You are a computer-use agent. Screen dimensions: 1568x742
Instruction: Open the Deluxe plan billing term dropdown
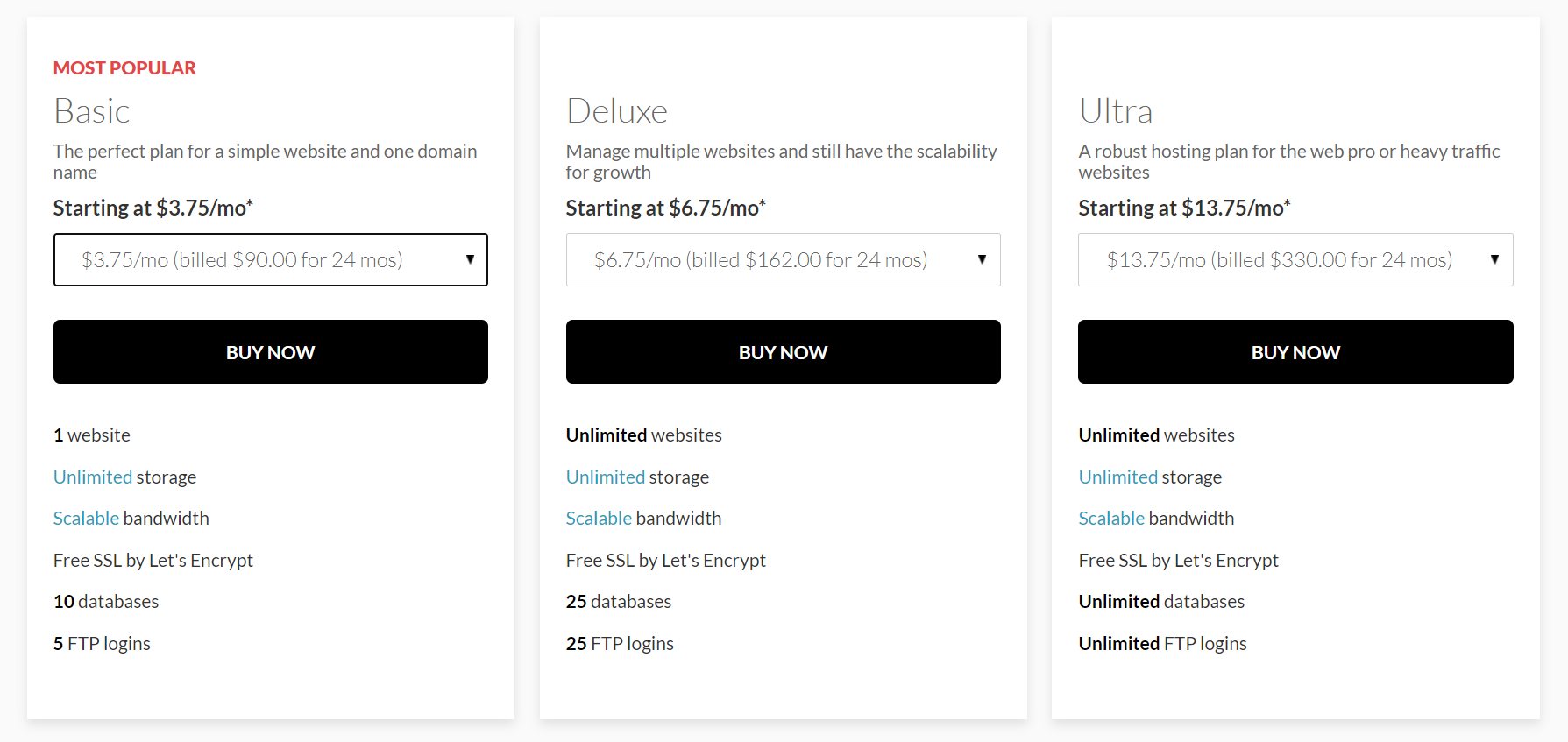point(783,259)
